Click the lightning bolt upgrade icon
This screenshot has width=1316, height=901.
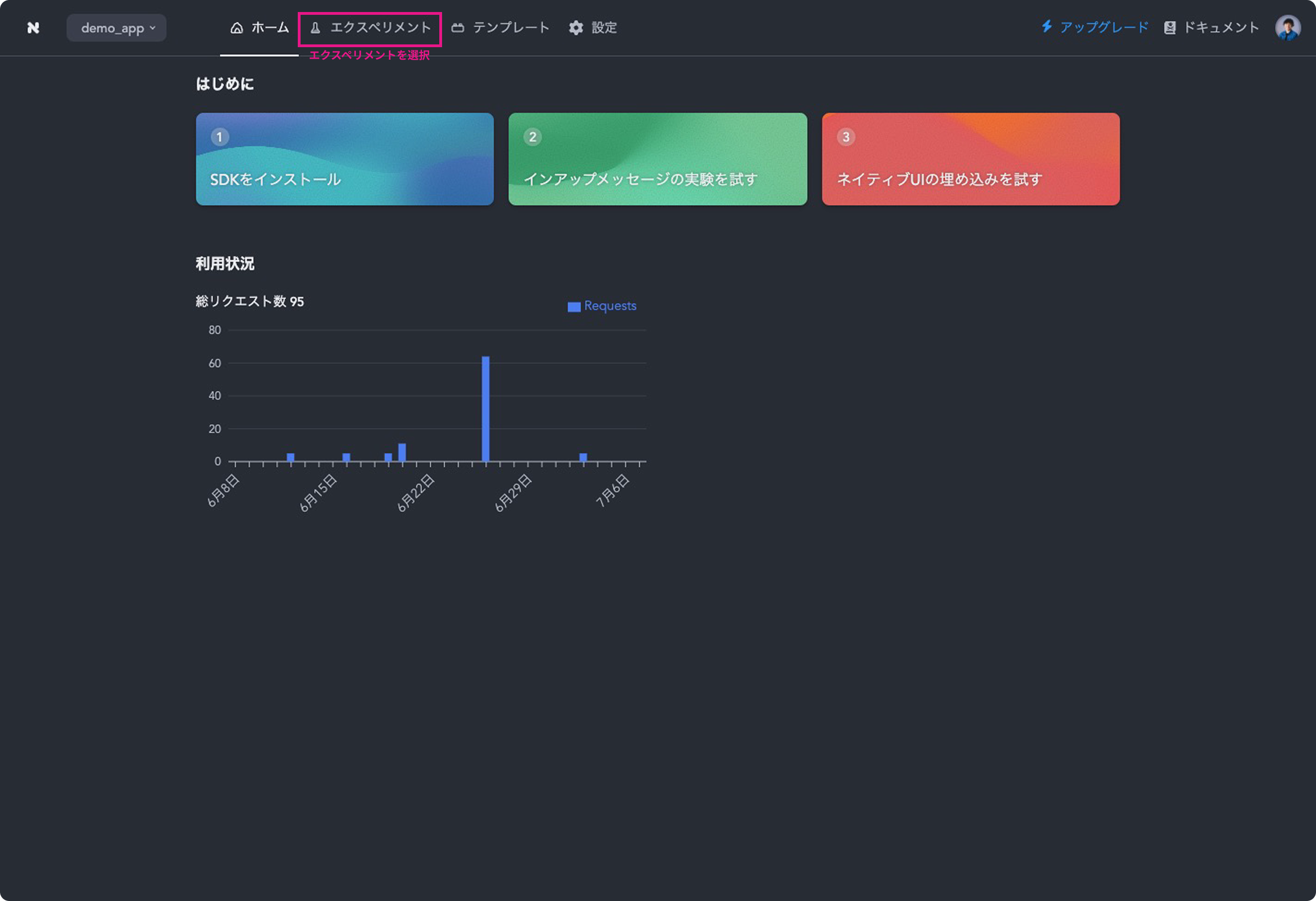1046,27
